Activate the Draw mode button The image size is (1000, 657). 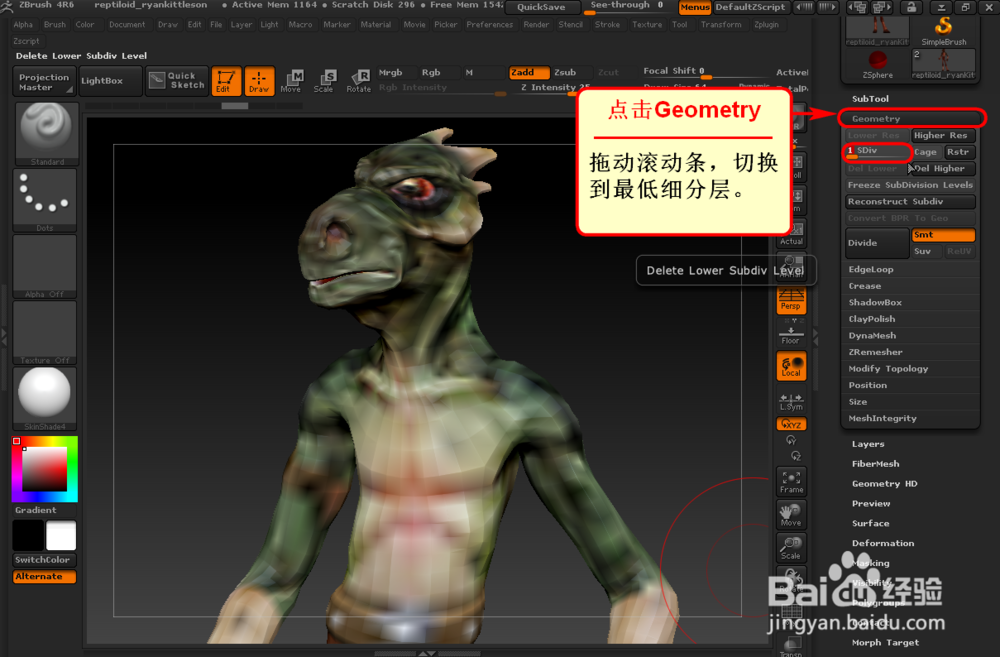(x=259, y=81)
